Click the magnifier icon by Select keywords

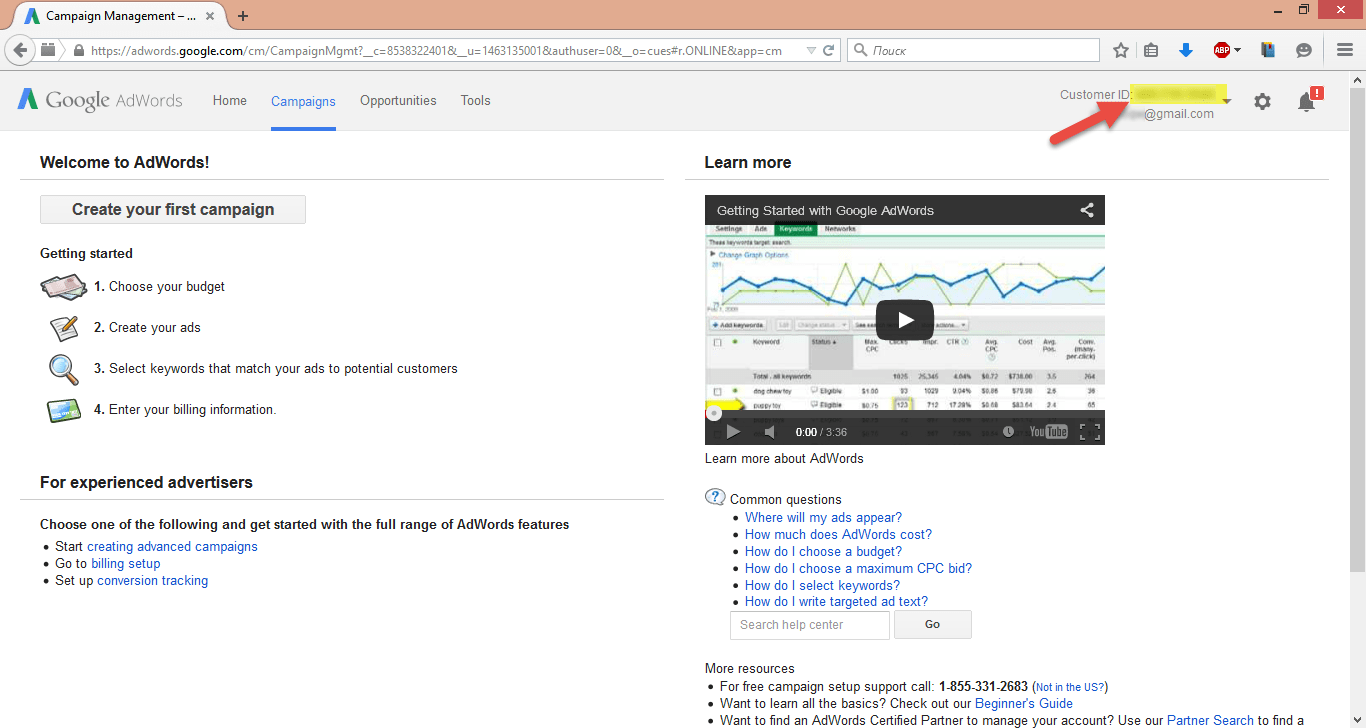(64, 369)
